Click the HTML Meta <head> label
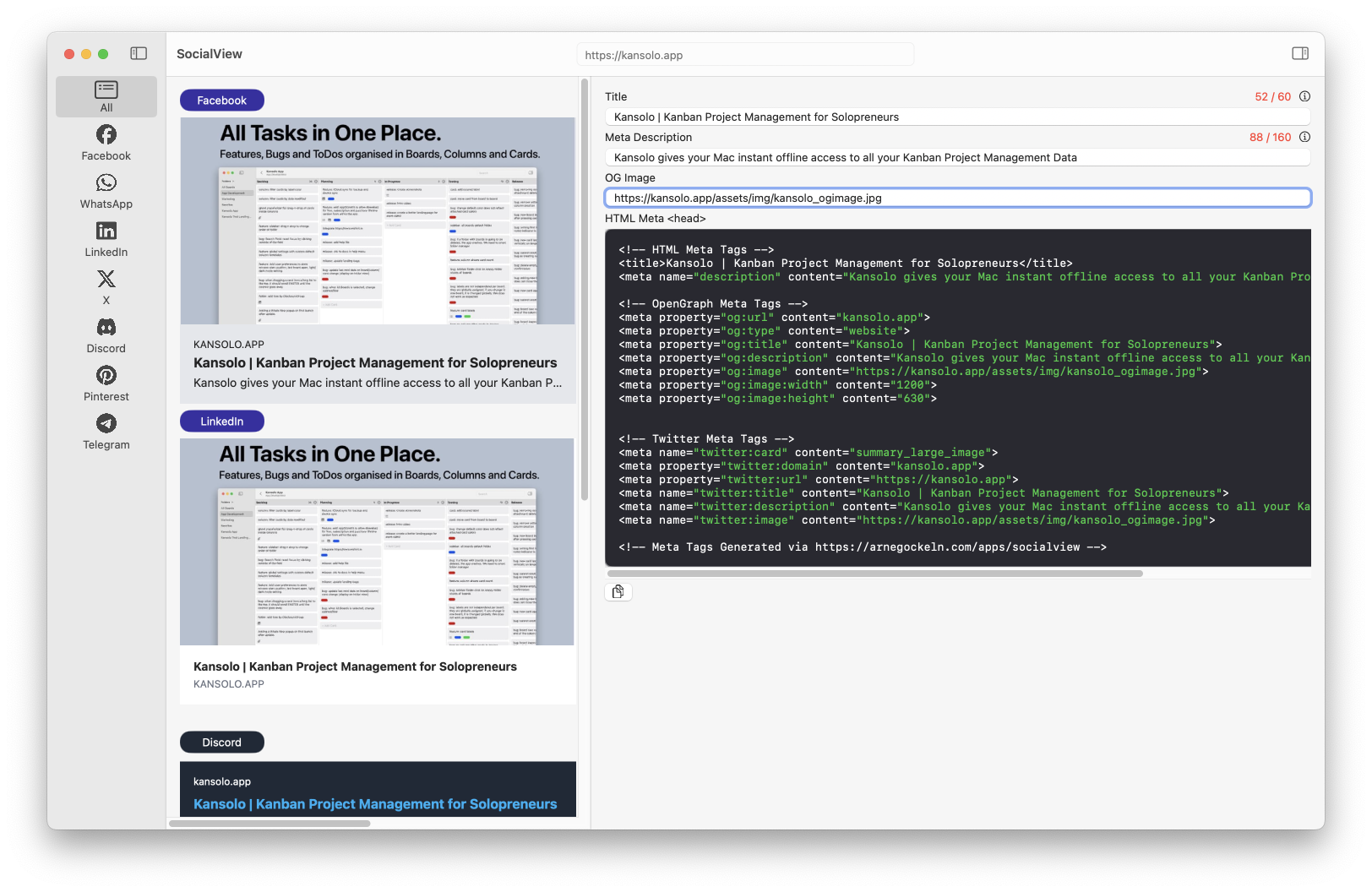This screenshot has width=1372, height=892. pos(656,218)
